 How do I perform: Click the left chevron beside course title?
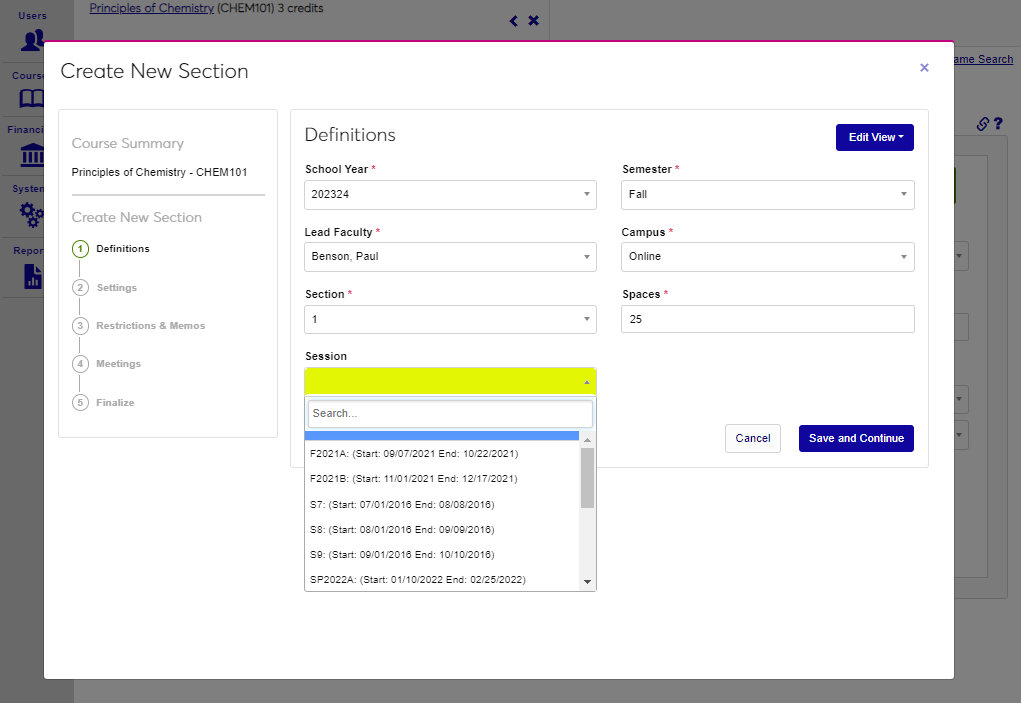pos(514,21)
